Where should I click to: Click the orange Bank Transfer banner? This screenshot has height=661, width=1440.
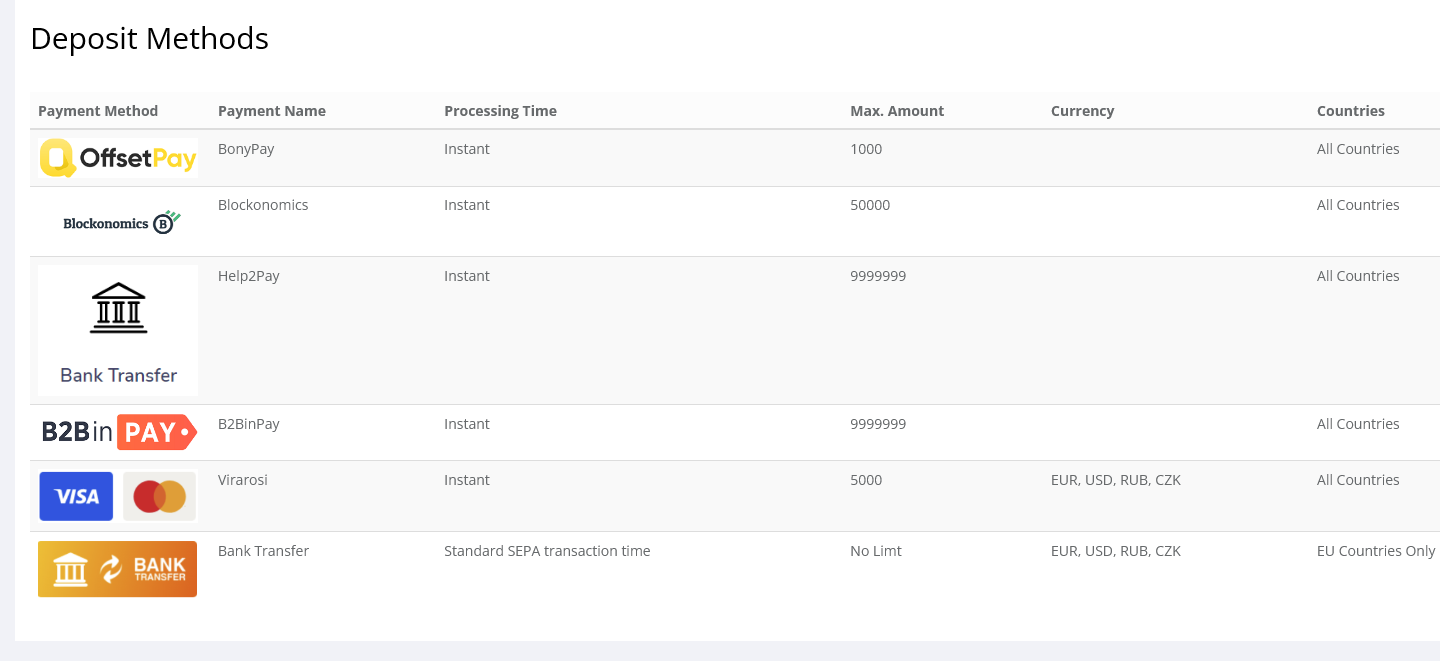117,569
